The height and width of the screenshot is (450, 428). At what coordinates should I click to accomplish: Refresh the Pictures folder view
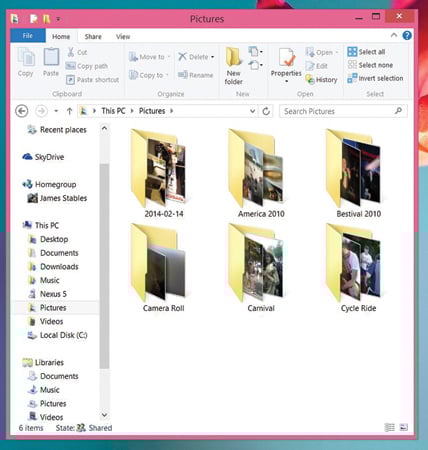coord(266,111)
